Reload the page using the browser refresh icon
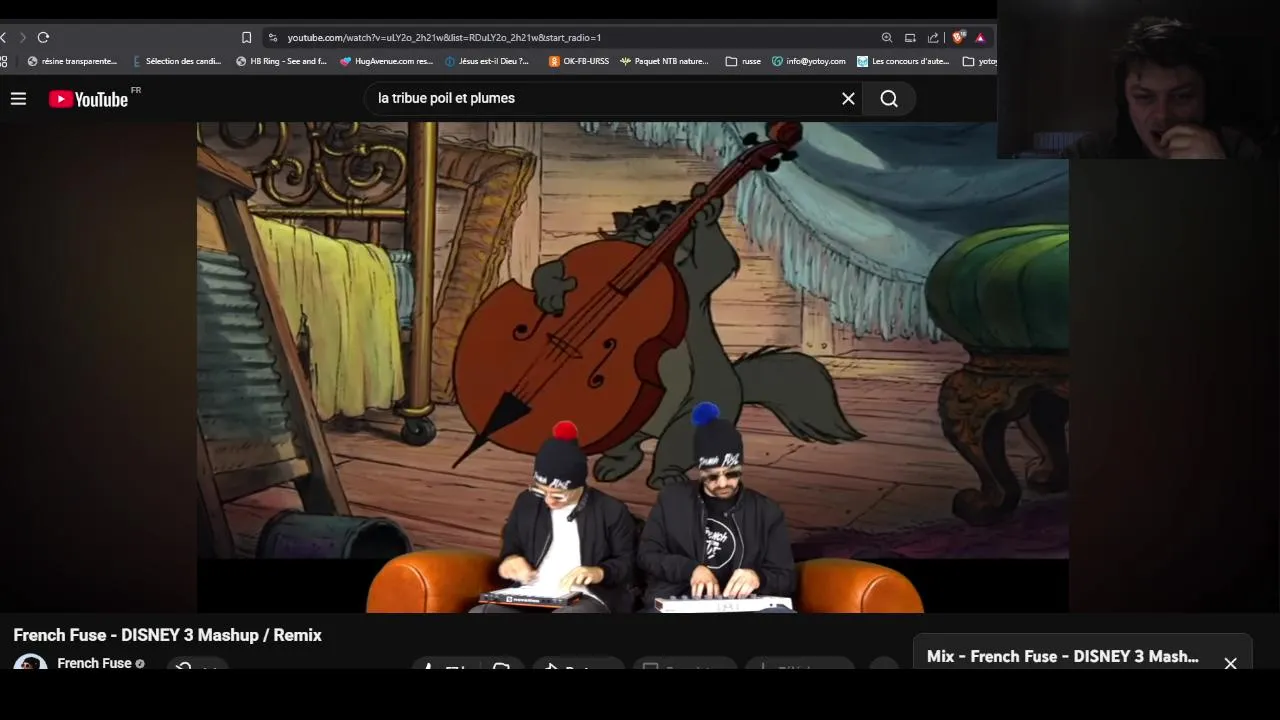Viewport: 1280px width, 720px height. click(43, 37)
